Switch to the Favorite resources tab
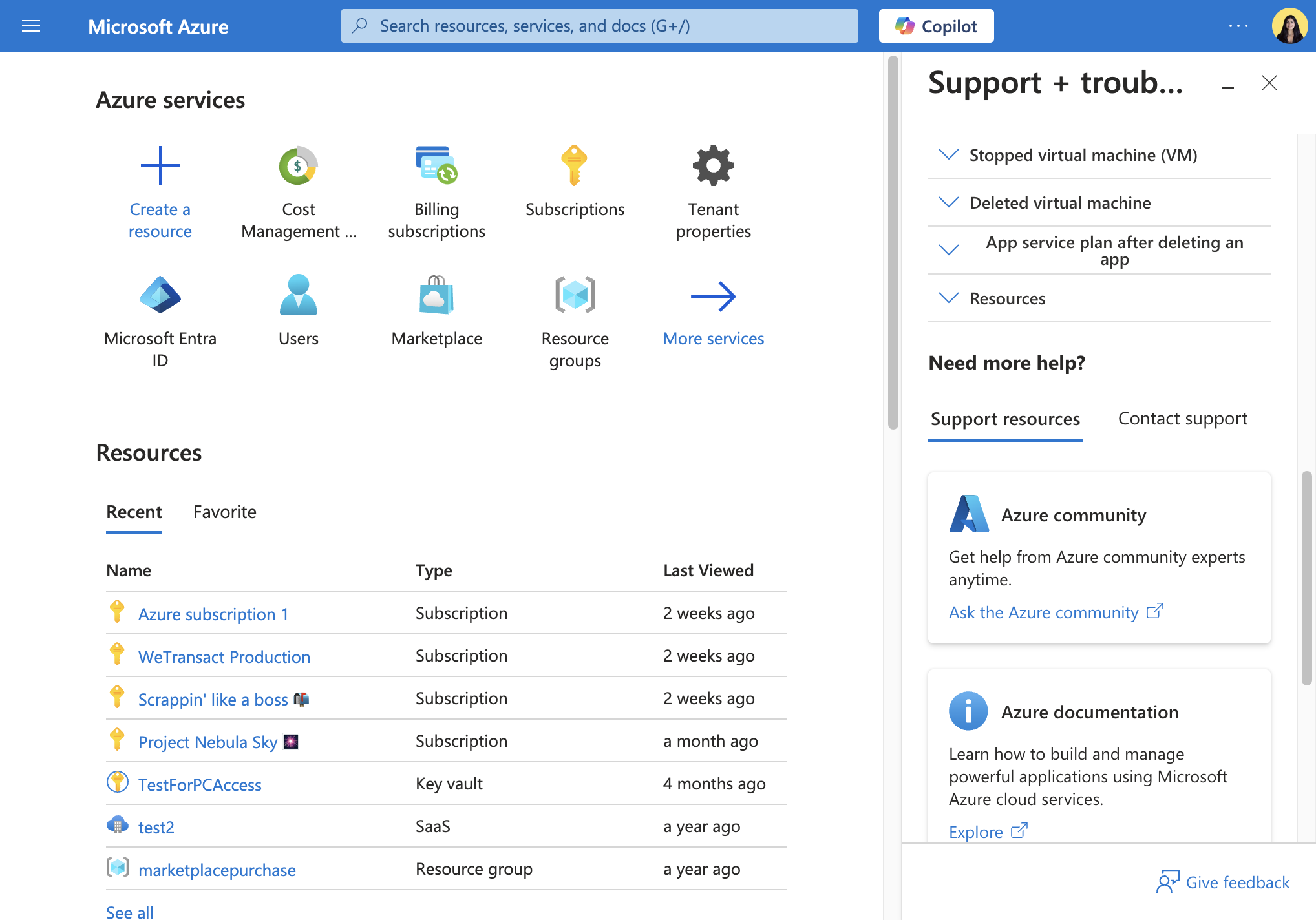 pos(224,512)
